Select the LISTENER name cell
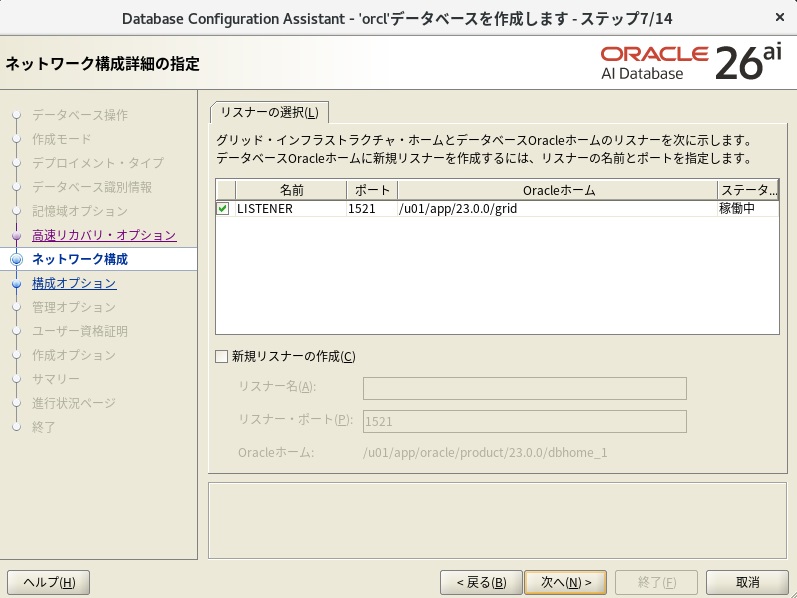The width and height of the screenshot is (797, 598). [x=291, y=208]
